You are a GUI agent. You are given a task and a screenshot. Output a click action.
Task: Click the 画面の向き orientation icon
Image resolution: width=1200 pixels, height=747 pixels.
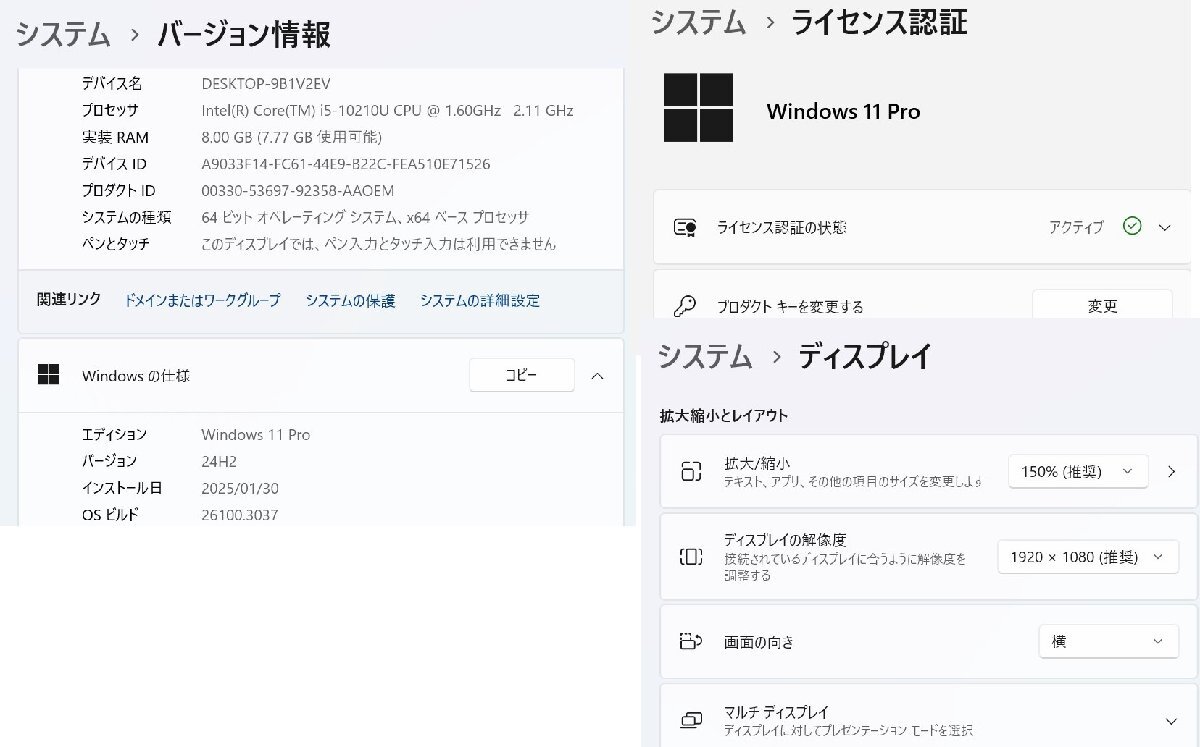(691, 642)
